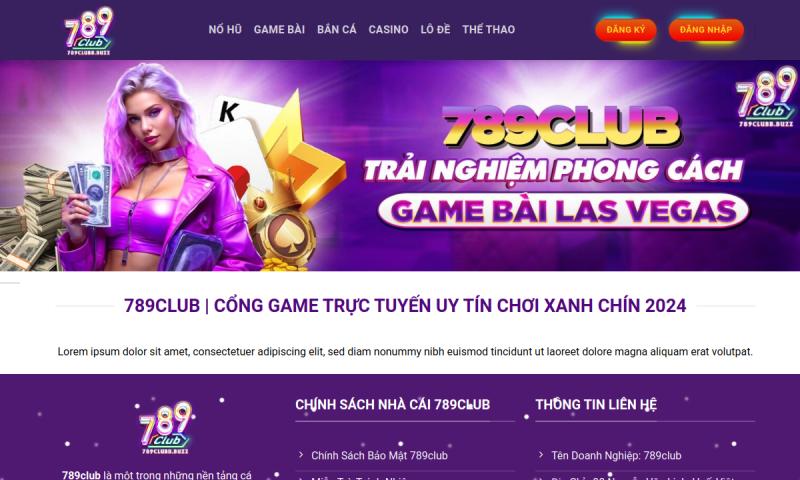Open the LÔ ĐỀ navigation link
Image resolution: width=800 pixels, height=480 pixels.
pyautogui.click(x=435, y=30)
